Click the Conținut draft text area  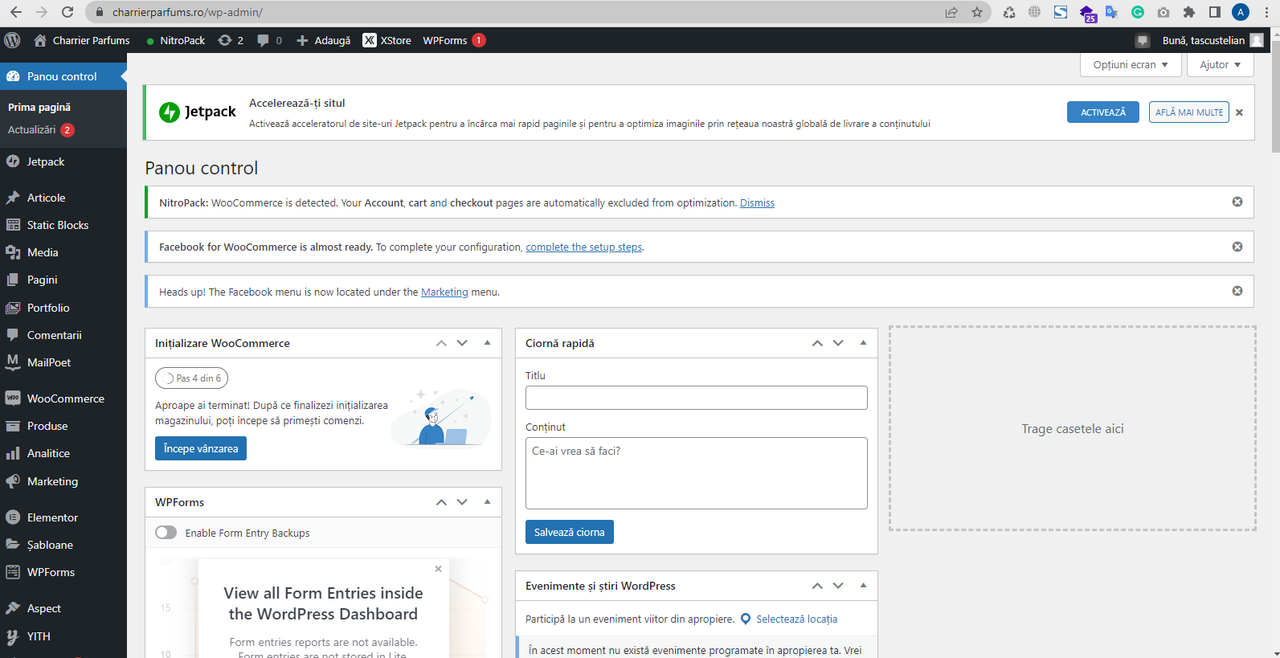click(696, 473)
